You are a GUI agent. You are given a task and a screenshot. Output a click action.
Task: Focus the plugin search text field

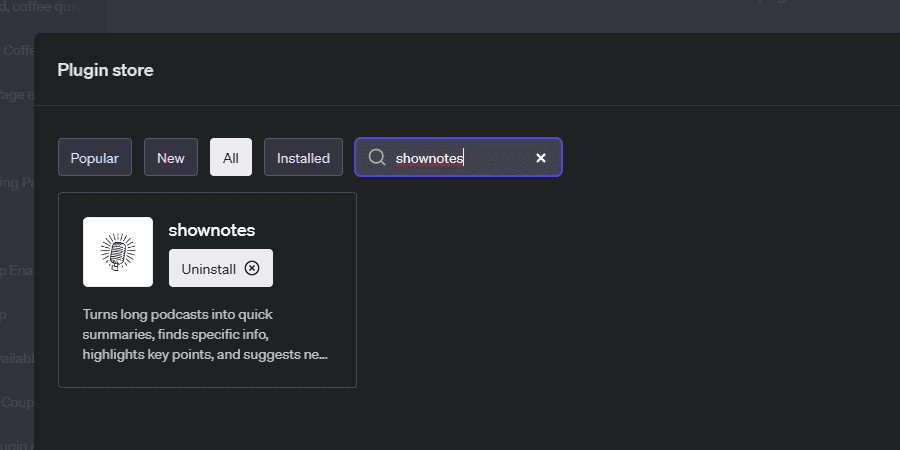click(459, 157)
